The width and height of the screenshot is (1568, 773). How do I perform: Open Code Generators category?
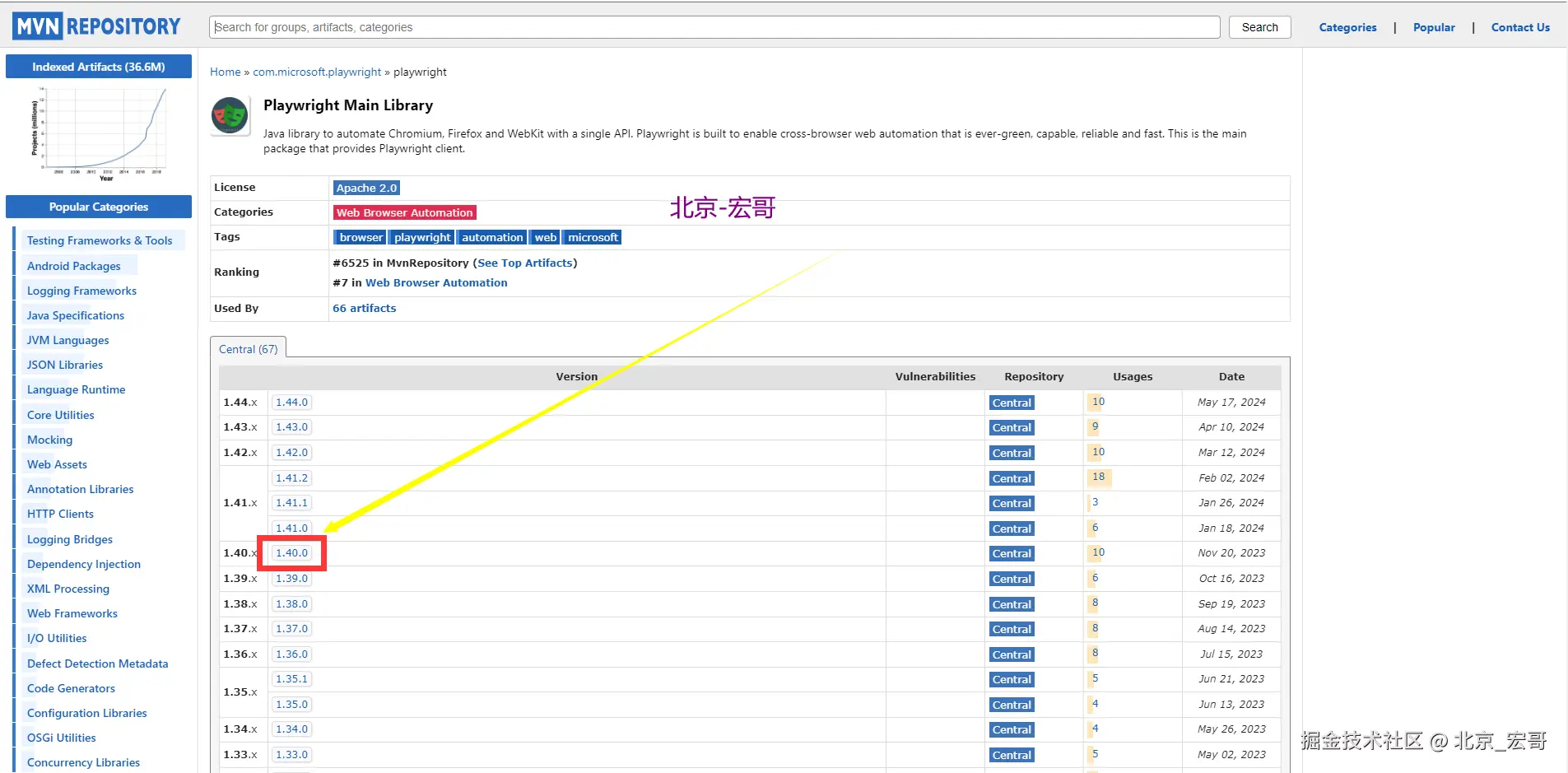(71, 688)
